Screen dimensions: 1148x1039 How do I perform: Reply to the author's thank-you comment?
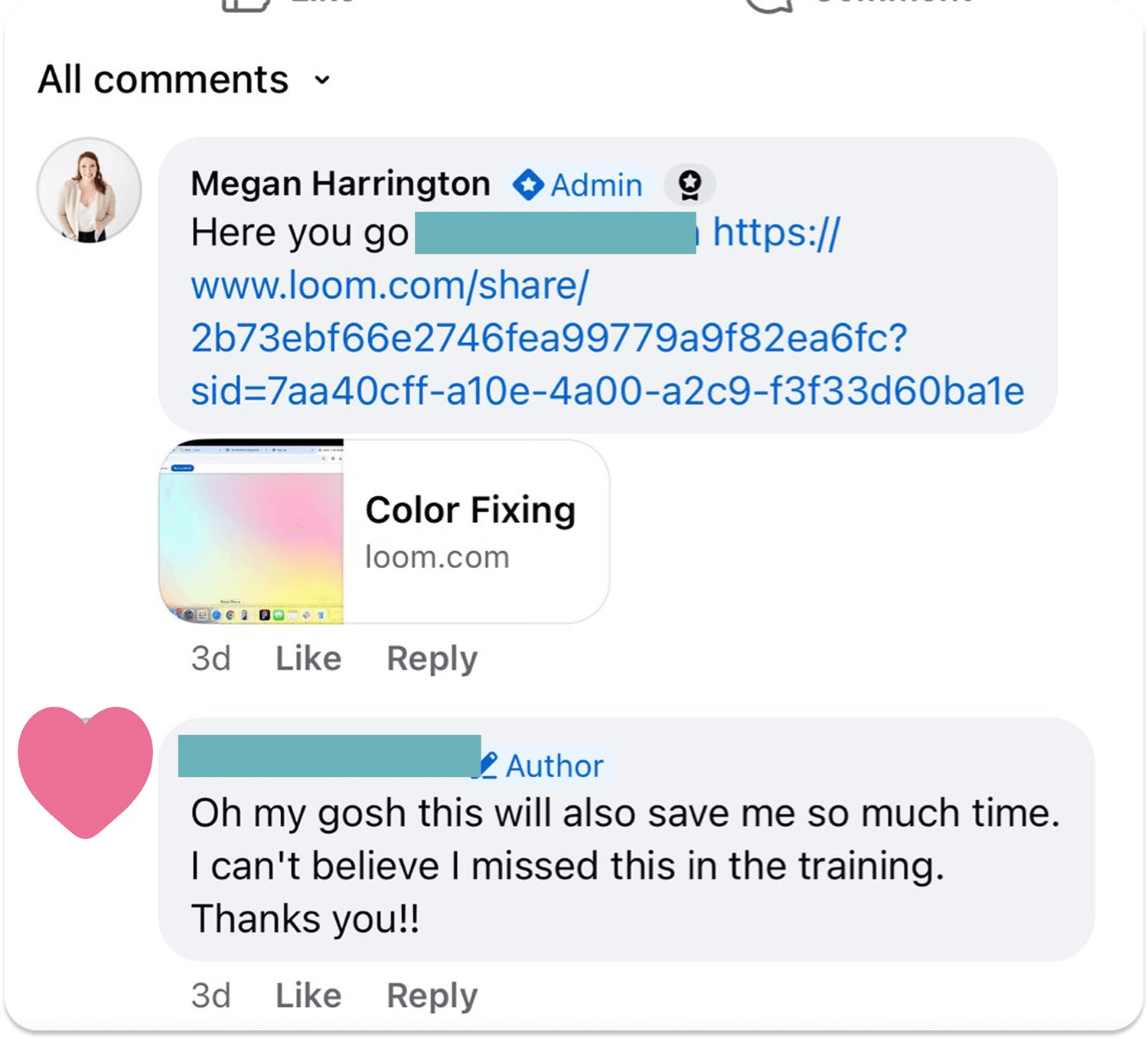pos(432,995)
